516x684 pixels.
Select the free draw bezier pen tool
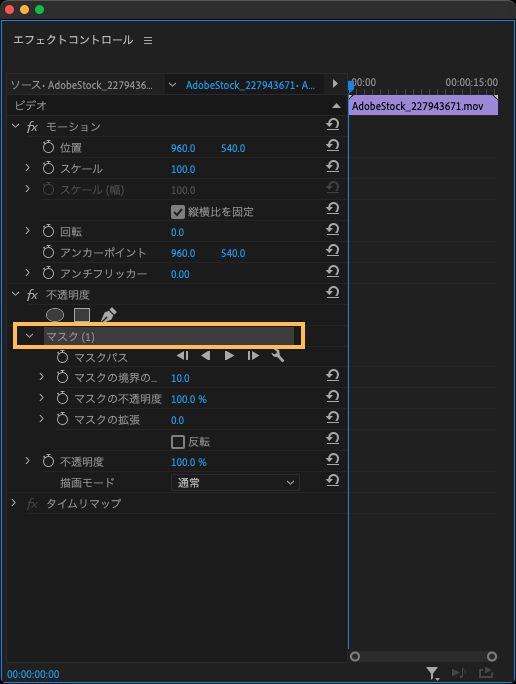coord(108,315)
